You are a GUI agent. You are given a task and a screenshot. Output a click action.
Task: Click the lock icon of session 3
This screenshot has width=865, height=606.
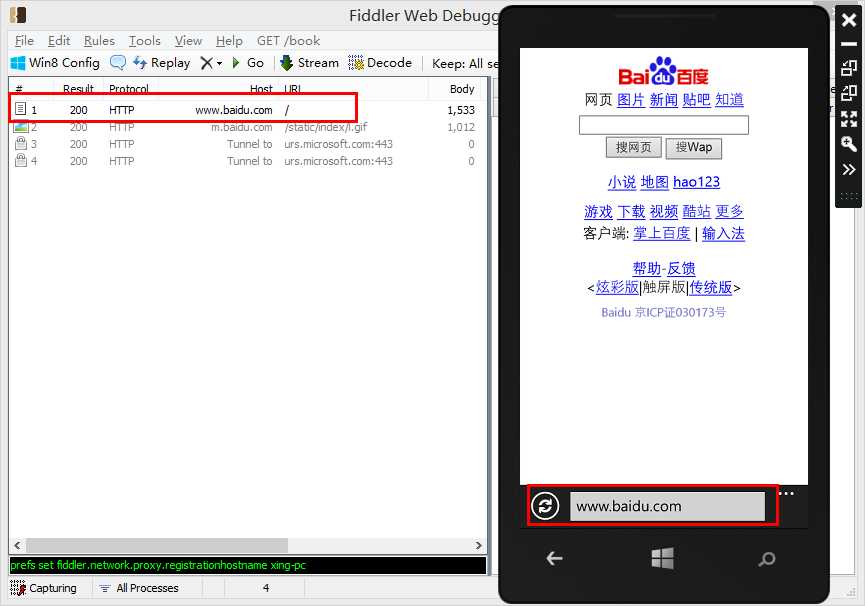point(21,143)
